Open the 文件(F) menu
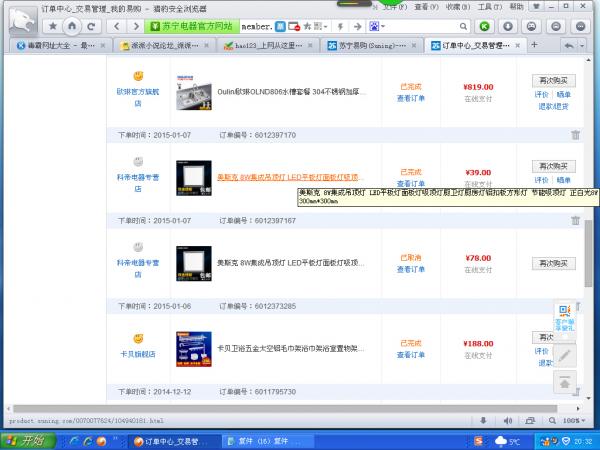This screenshot has width=600, height=450. click(396, 7)
